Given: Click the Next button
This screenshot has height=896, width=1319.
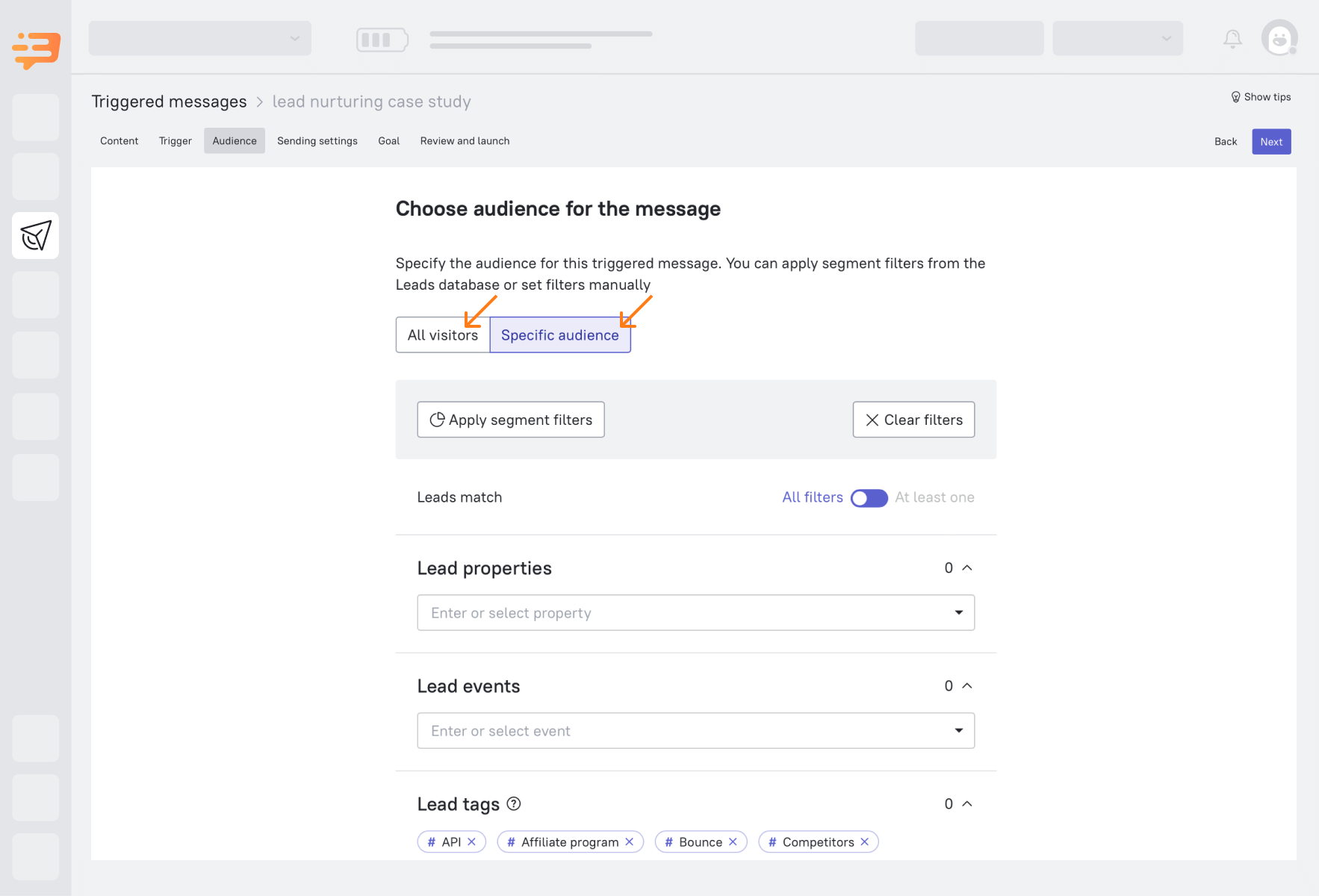Looking at the screenshot, I should coord(1271,141).
